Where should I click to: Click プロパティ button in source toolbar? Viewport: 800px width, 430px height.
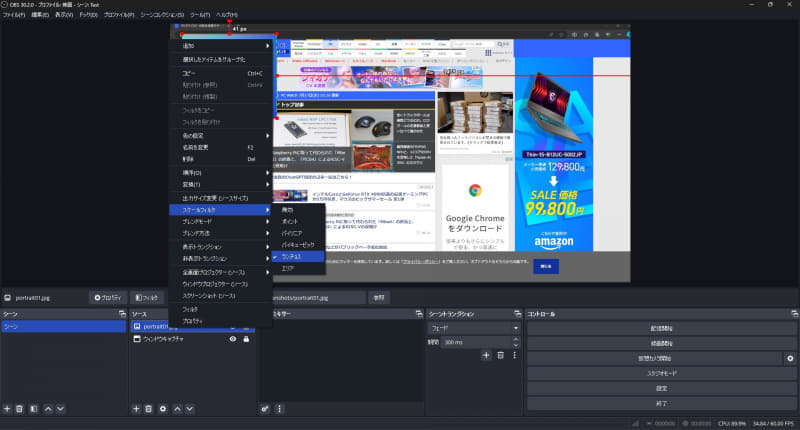(108, 298)
